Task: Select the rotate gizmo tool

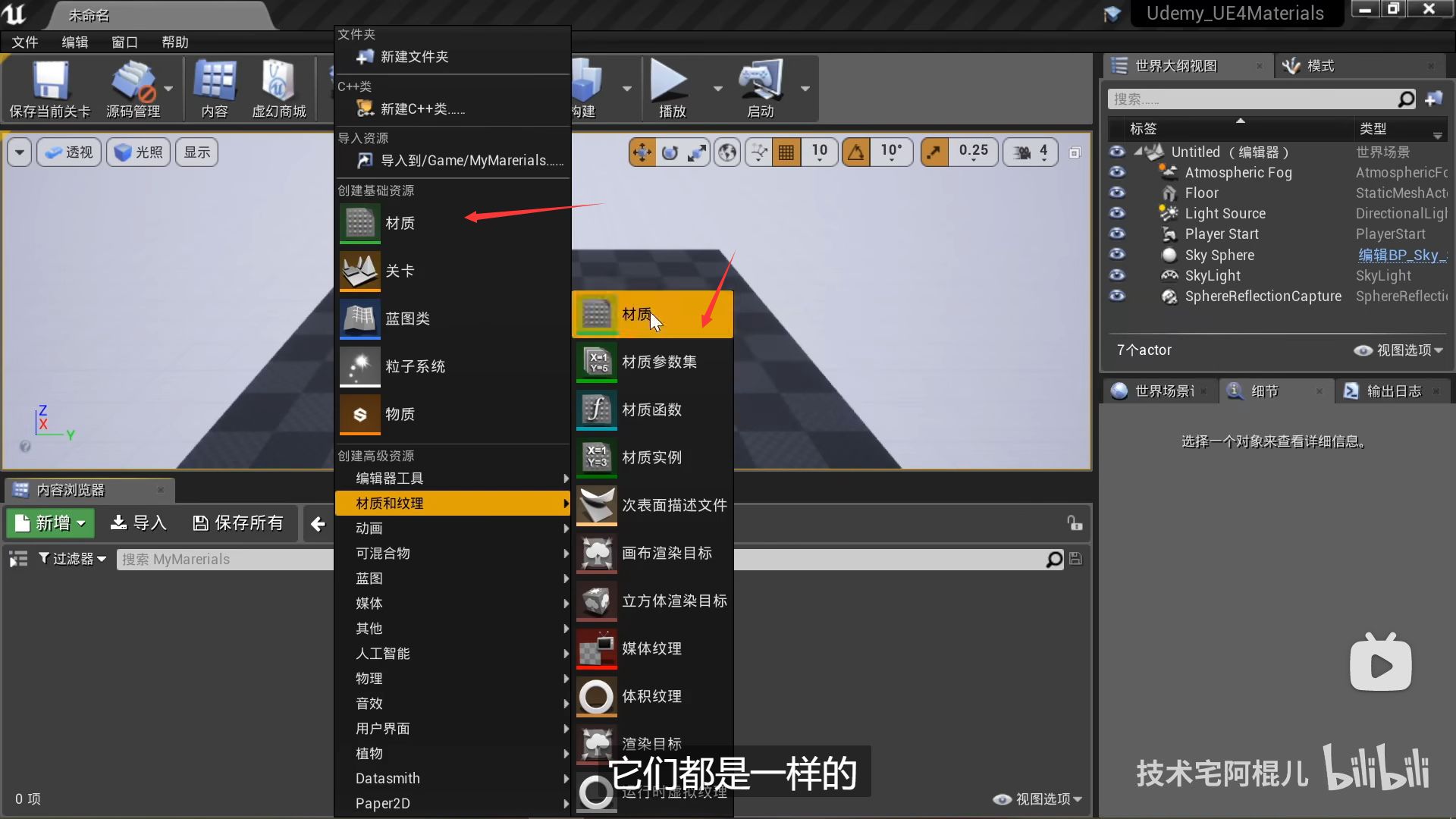Action: [670, 152]
